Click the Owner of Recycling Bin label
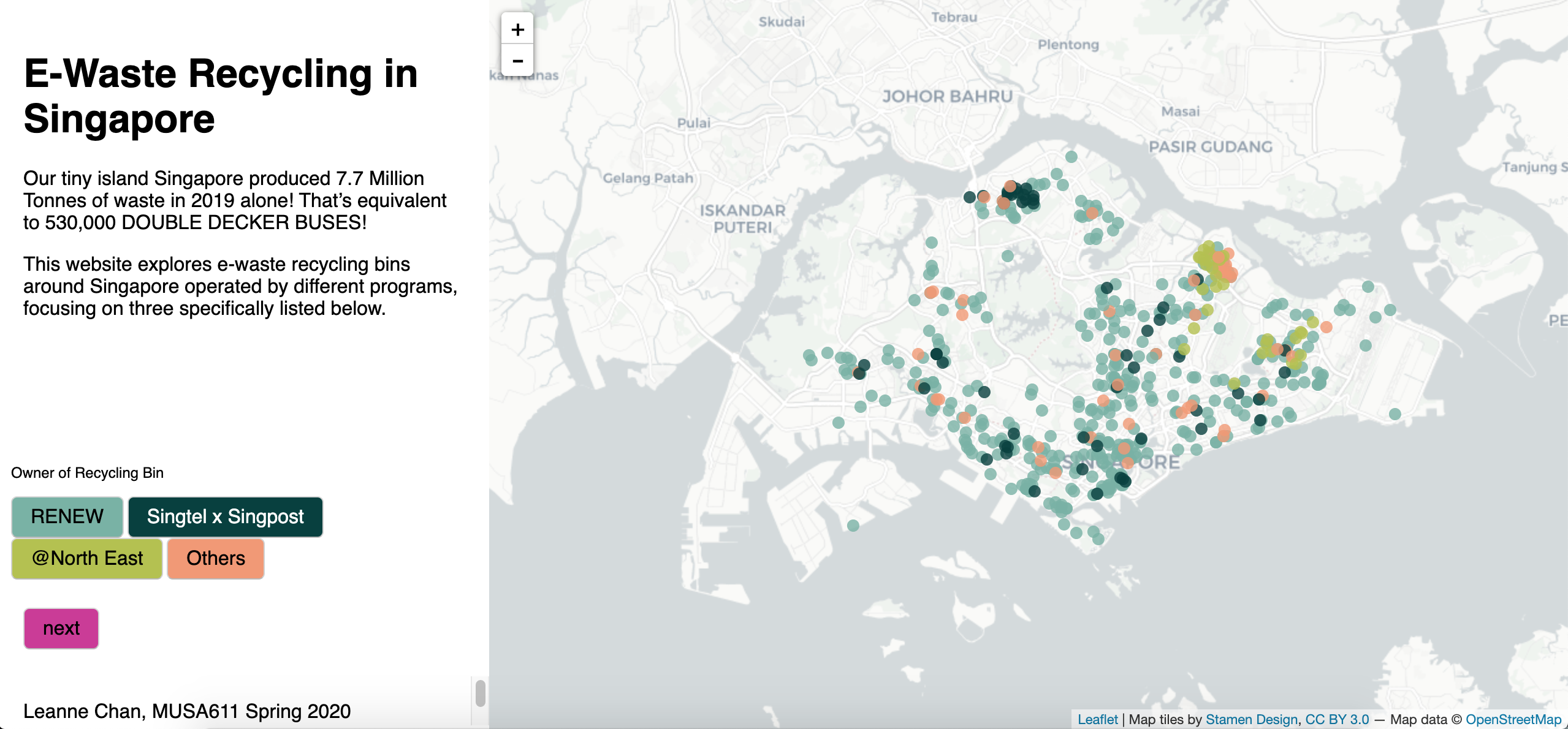Image resolution: width=1568 pixels, height=729 pixels. 87,473
